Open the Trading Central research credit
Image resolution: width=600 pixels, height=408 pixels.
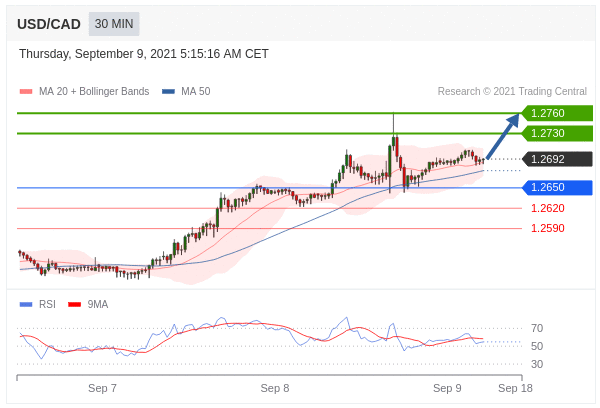(x=512, y=91)
